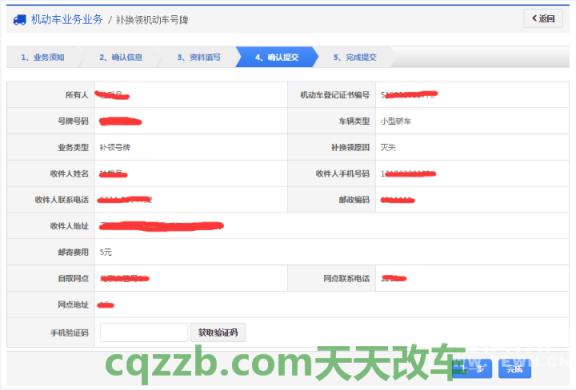This screenshot has width=576, height=390.
Task: Click the 小型轿车 vehicle type value
Action: (x=396, y=121)
